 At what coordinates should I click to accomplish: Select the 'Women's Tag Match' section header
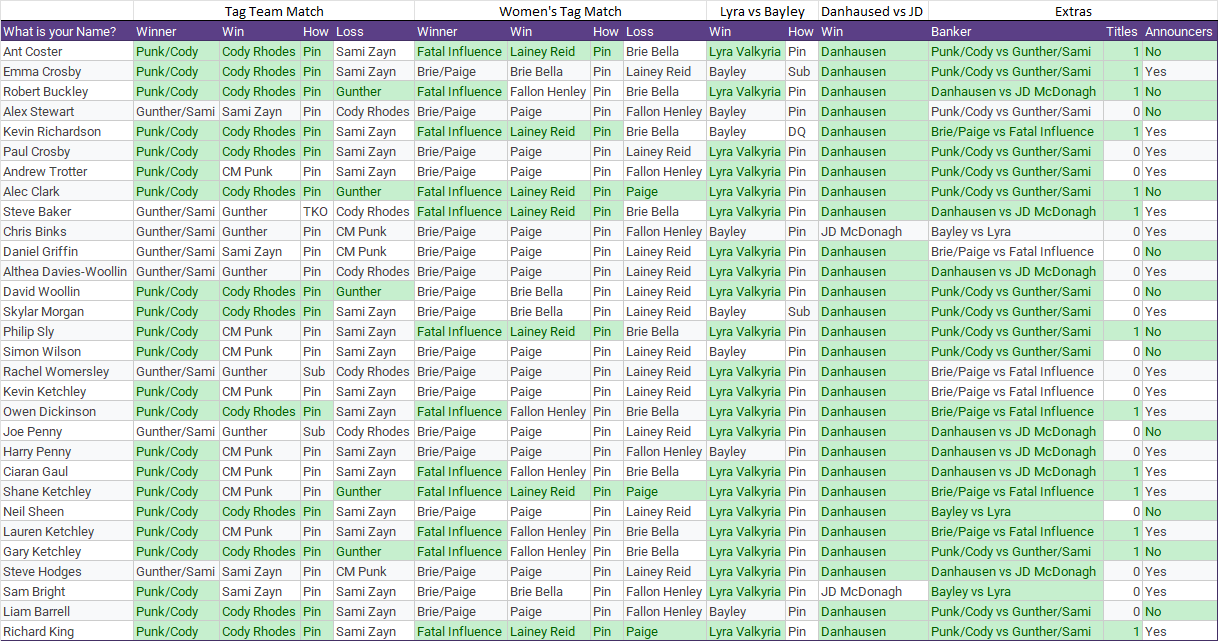click(x=560, y=11)
